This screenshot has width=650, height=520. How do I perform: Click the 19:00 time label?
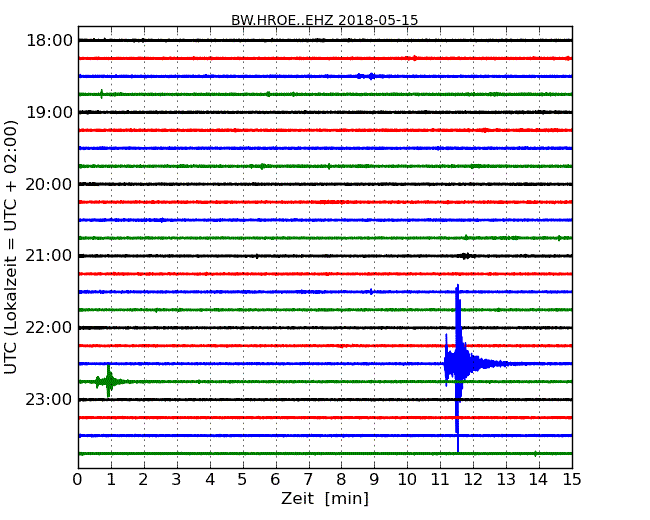tap(49, 112)
